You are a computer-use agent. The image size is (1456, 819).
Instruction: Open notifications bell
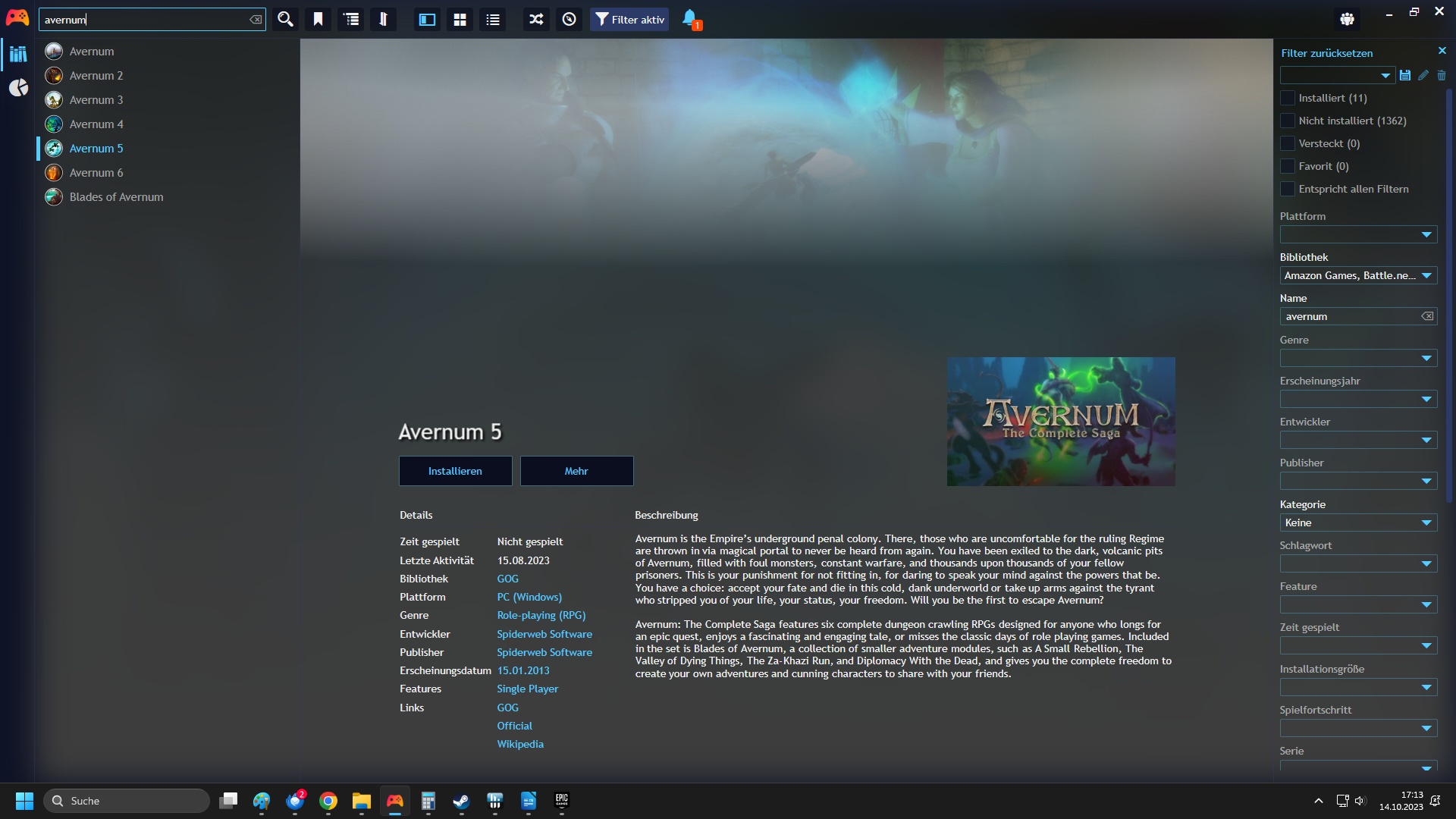pos(690,19)
